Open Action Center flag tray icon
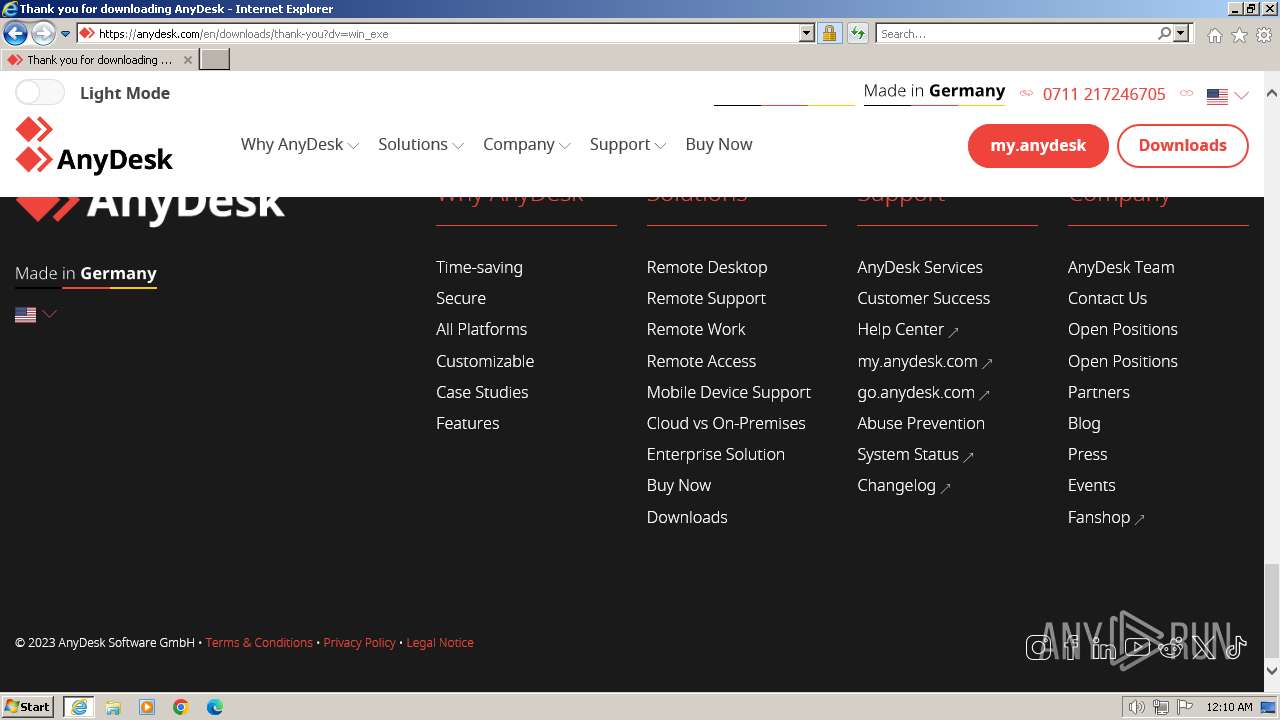Viewport: 1280px width, 720px height. click(x=1186, y=707)
